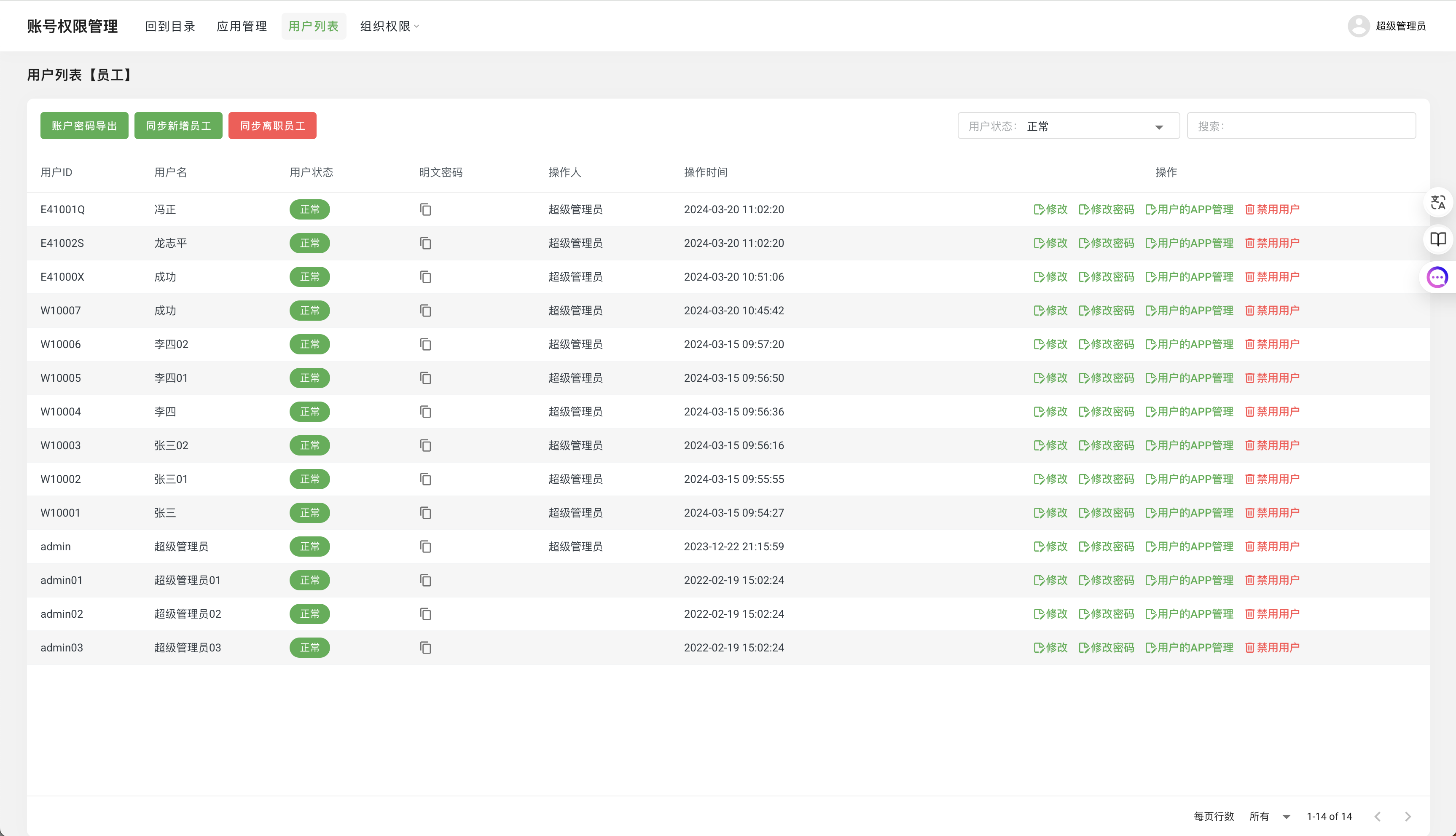
Task: Go to 回到目录 in top navigation
Action: point(170,27)
